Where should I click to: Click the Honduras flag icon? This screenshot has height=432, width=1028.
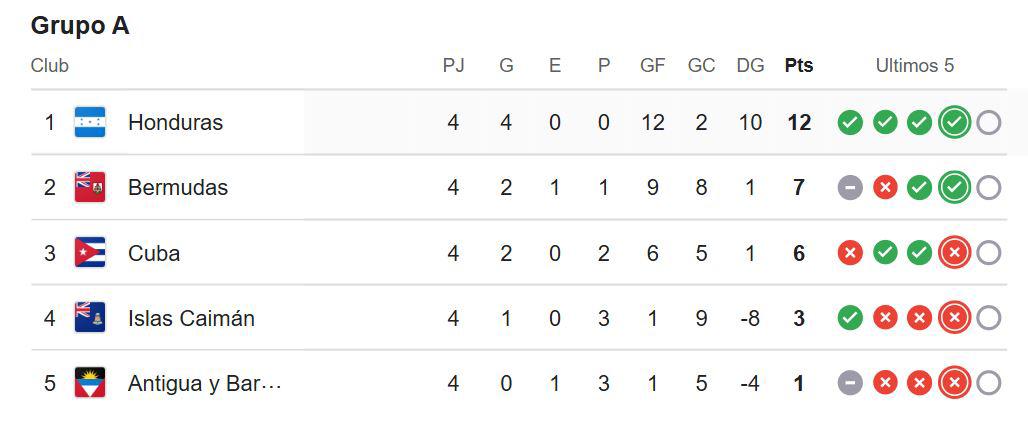[90, 123]
